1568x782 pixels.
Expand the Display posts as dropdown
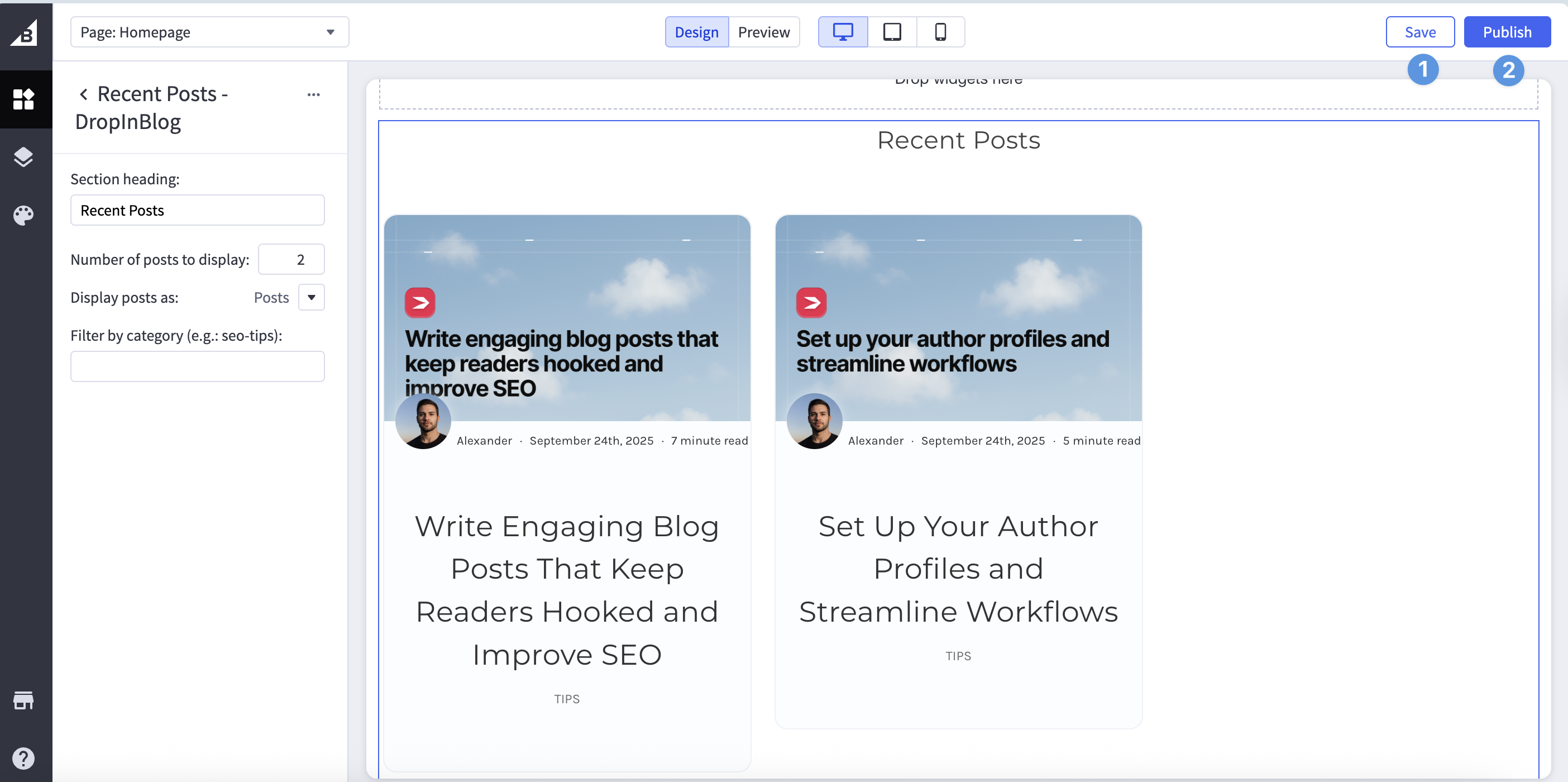311,297
